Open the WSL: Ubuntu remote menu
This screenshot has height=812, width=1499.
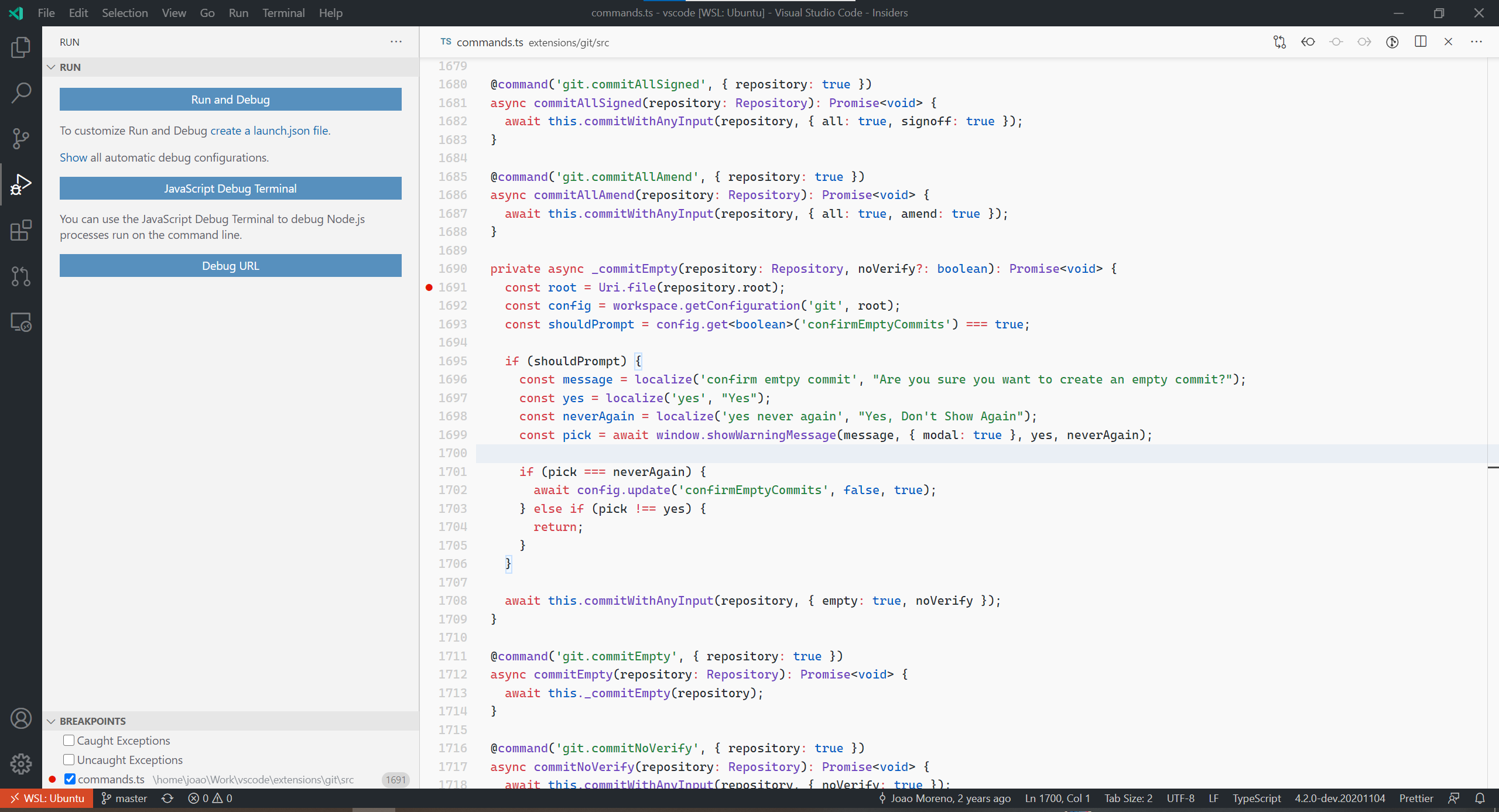pyautogui.click(x=47, y=799)
